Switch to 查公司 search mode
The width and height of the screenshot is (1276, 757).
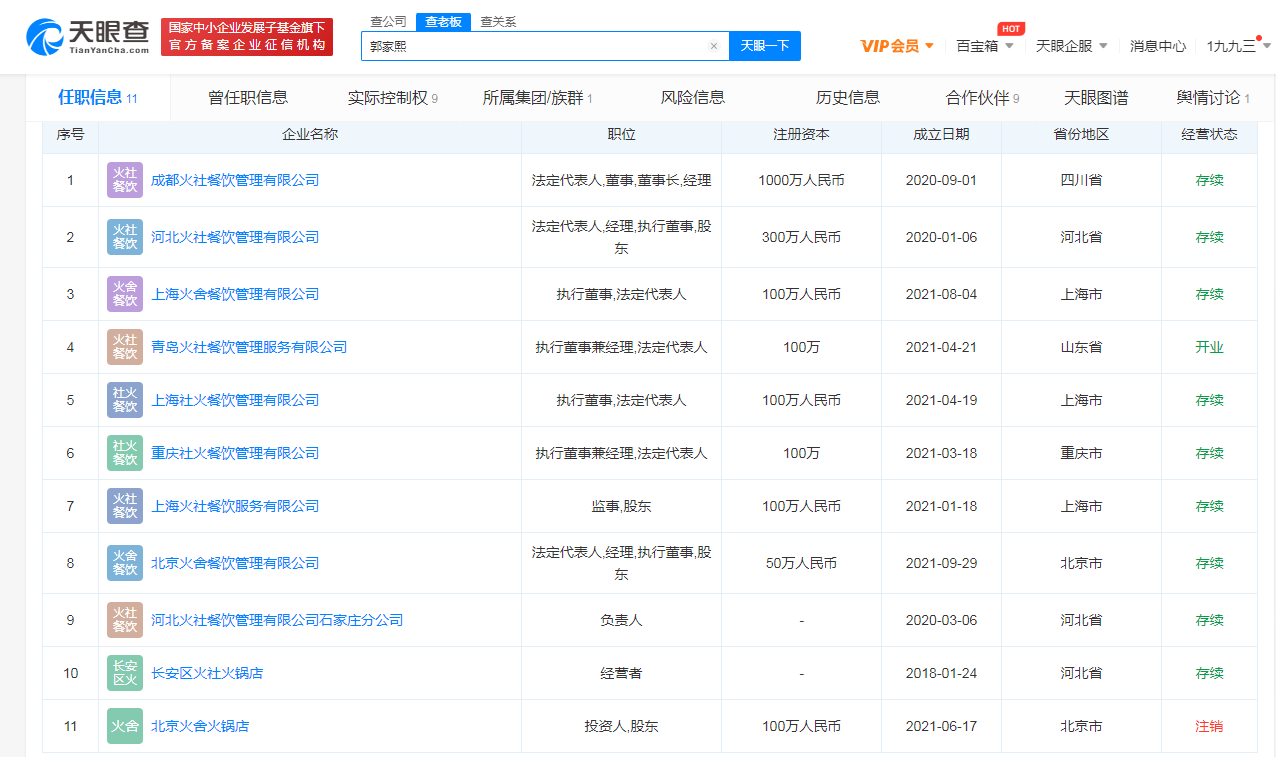388,21
